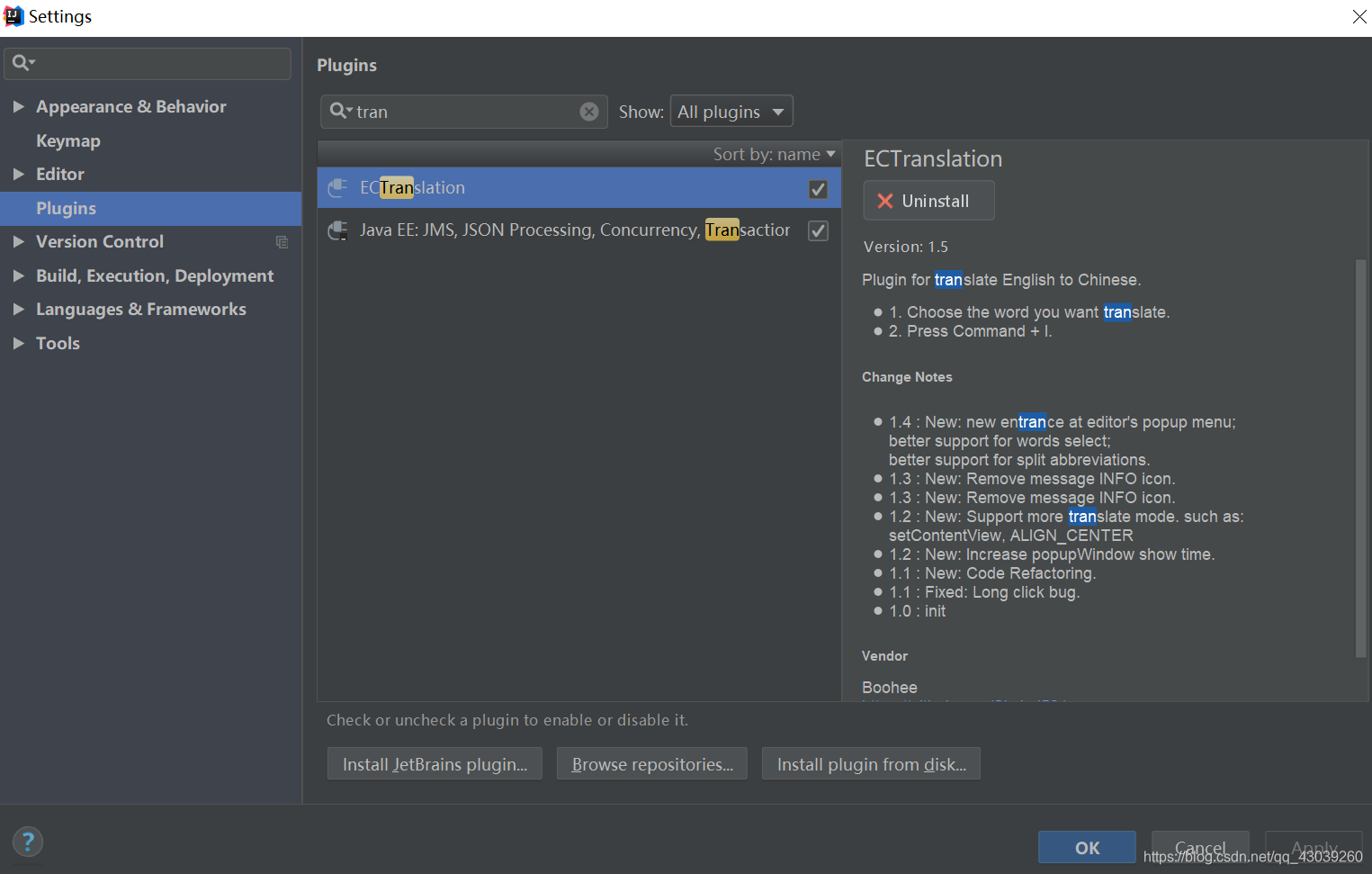The width and height of the screenshot is (1372, 874).
Task: Select Plugins in the settings tree
Action: tap(150, 208)
